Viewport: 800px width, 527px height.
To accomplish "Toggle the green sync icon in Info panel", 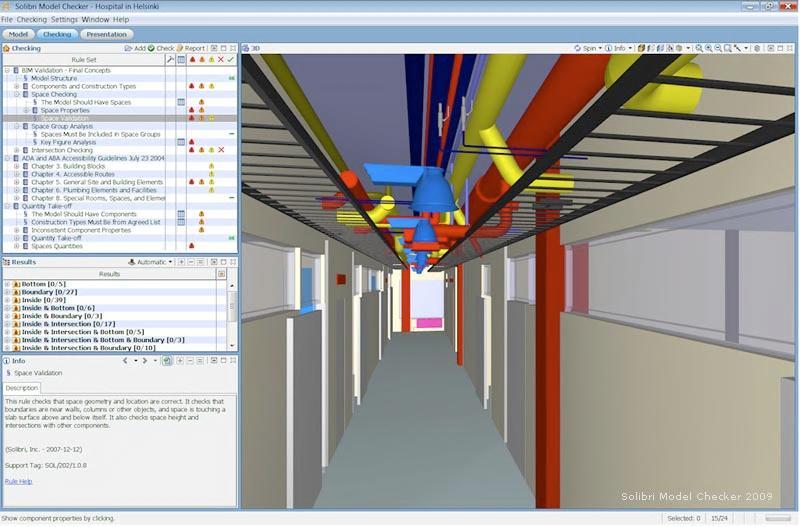I will click(167, 361).
